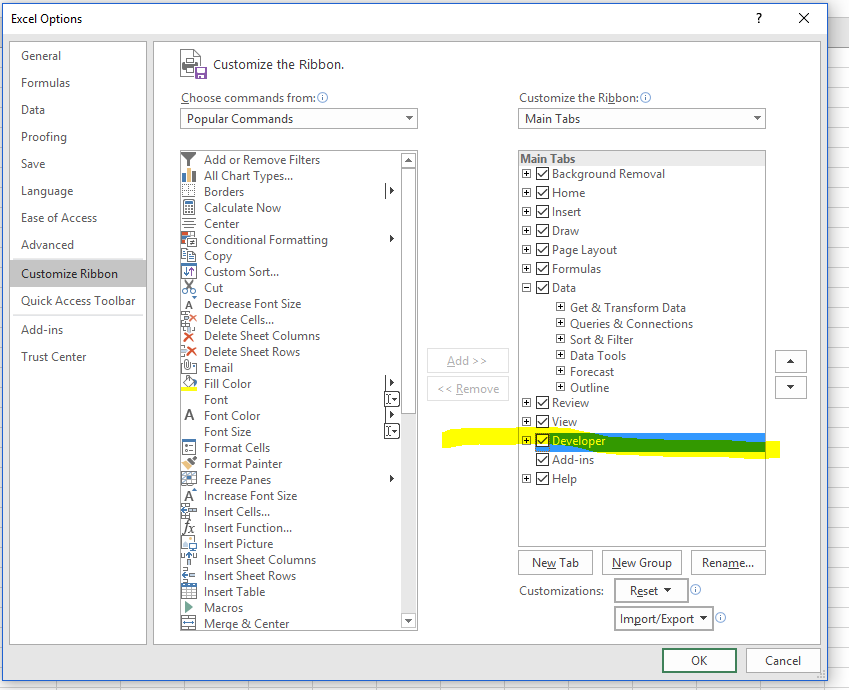Image resolution: width=849 pixels, height=690 pixels.
Task: Click the Merge & Center icon
Action: point(188,623)
